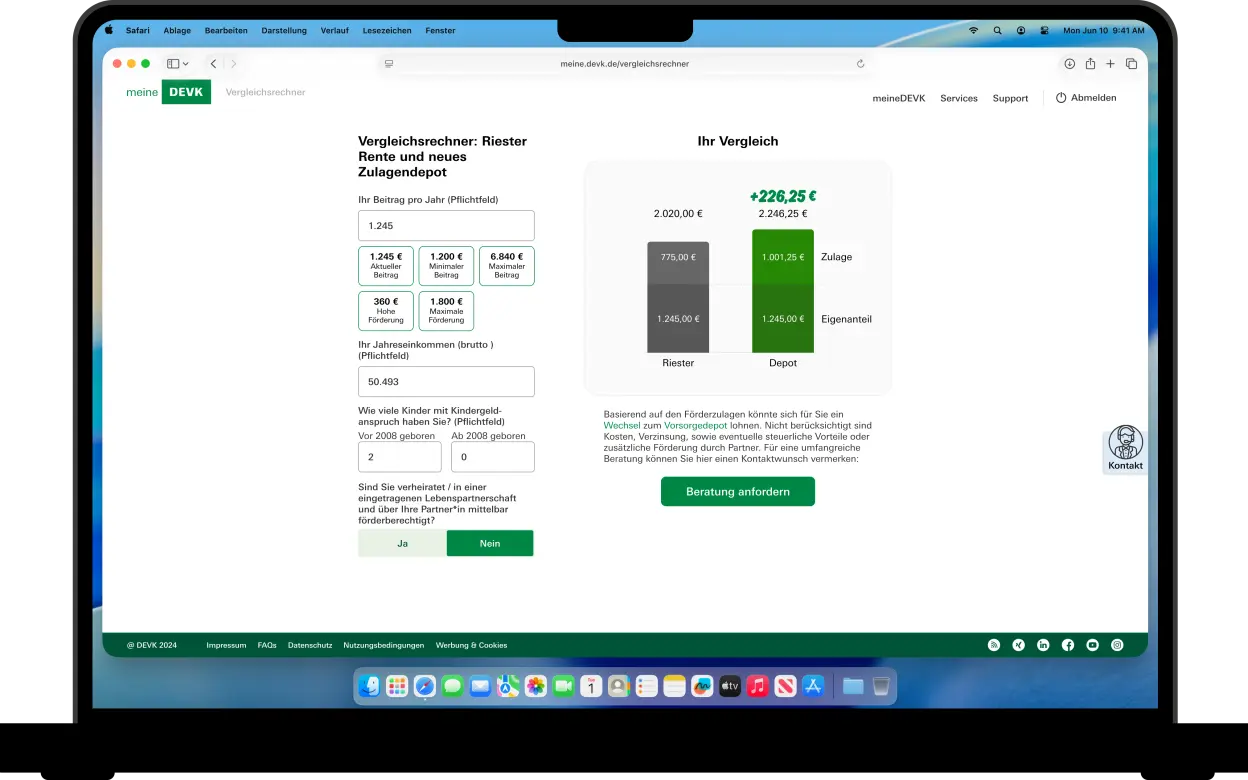This screenshot has height=780, width=1248.
Task: Open Mail in the Dock
Action: [480, 686]
